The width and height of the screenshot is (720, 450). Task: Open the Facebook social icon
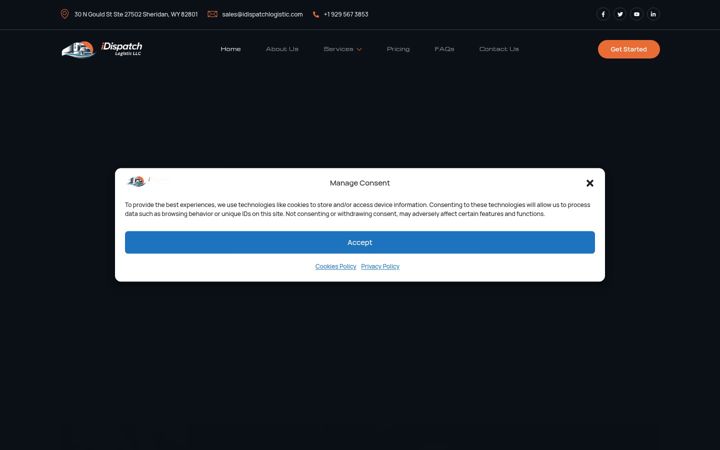[603, 14]
